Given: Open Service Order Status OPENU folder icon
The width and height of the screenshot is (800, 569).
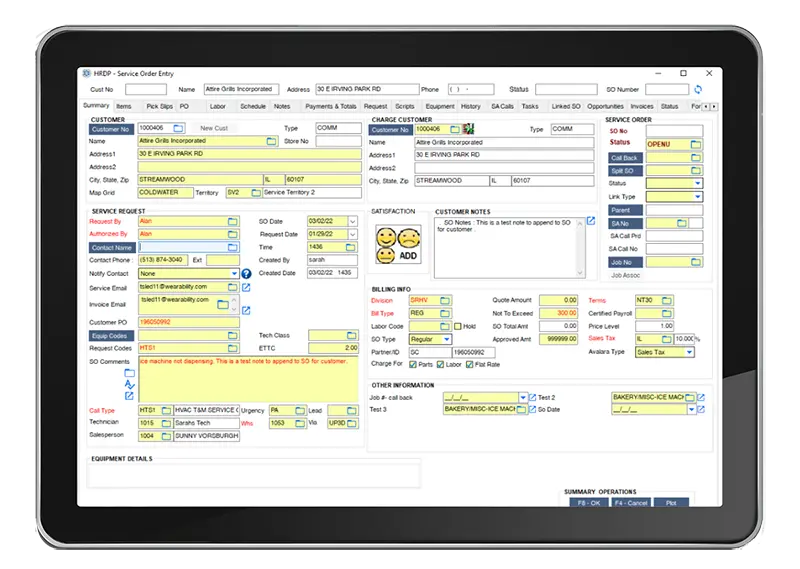Looking at the screenshot, I should tap(695, 144).
